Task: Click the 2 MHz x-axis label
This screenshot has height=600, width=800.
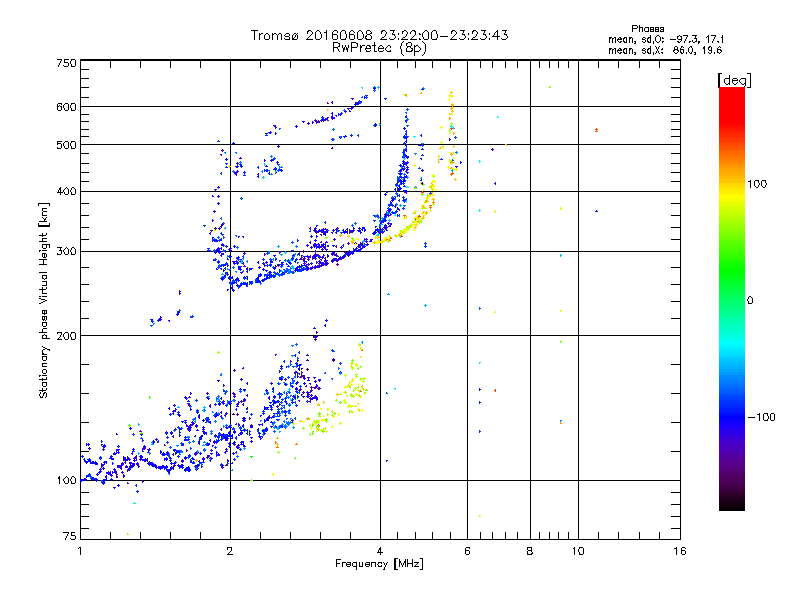Action: pos(230,551)
